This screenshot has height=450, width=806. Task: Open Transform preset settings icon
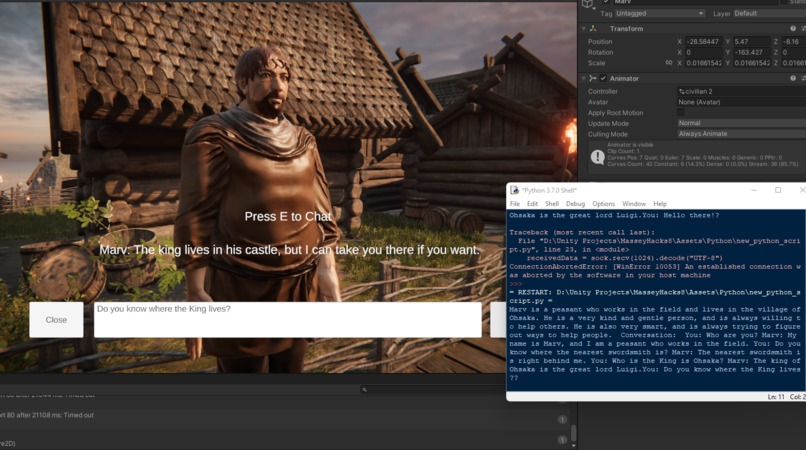(x=803, y=29)
